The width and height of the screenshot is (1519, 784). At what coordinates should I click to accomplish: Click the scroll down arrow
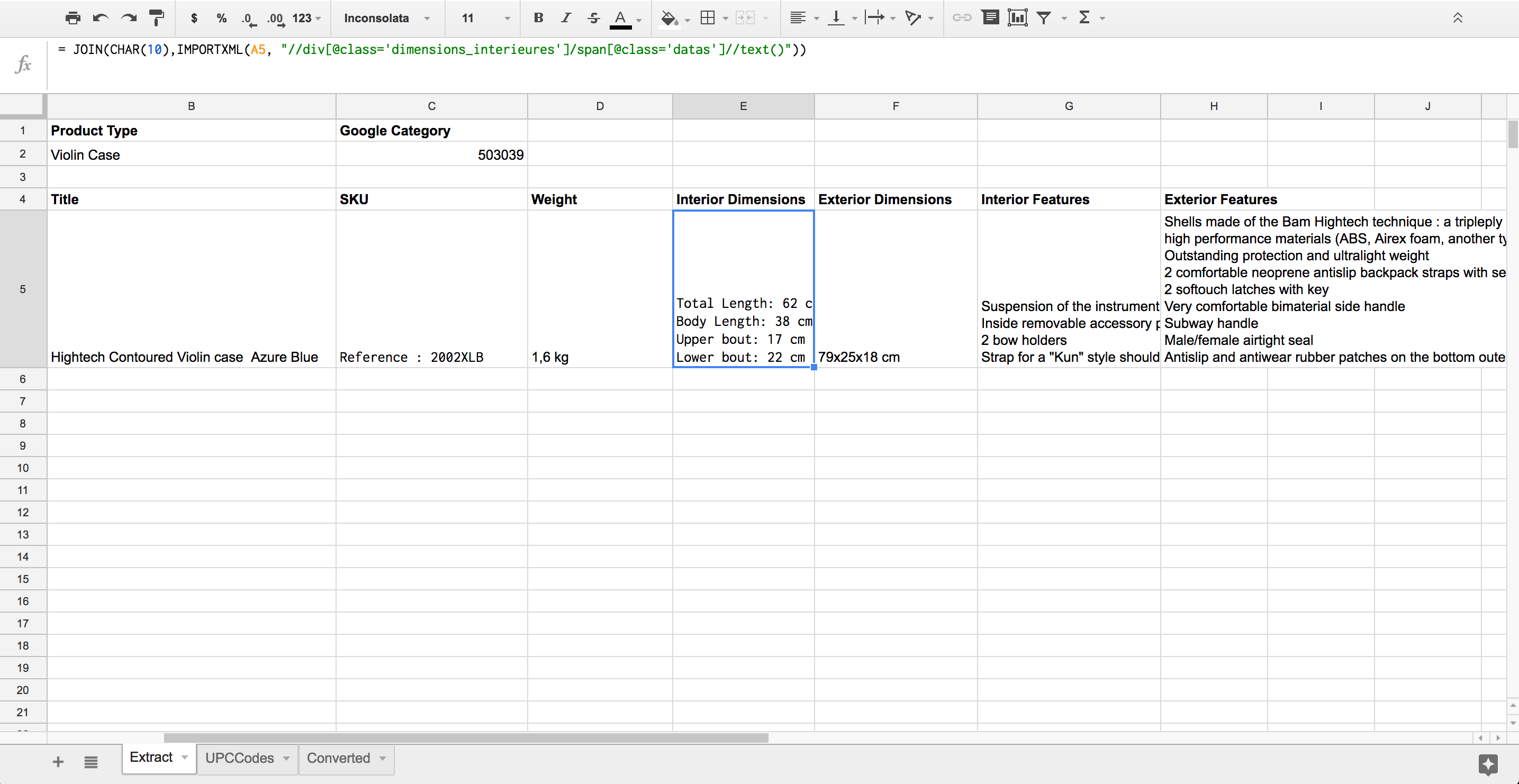tap(1513, 723)
